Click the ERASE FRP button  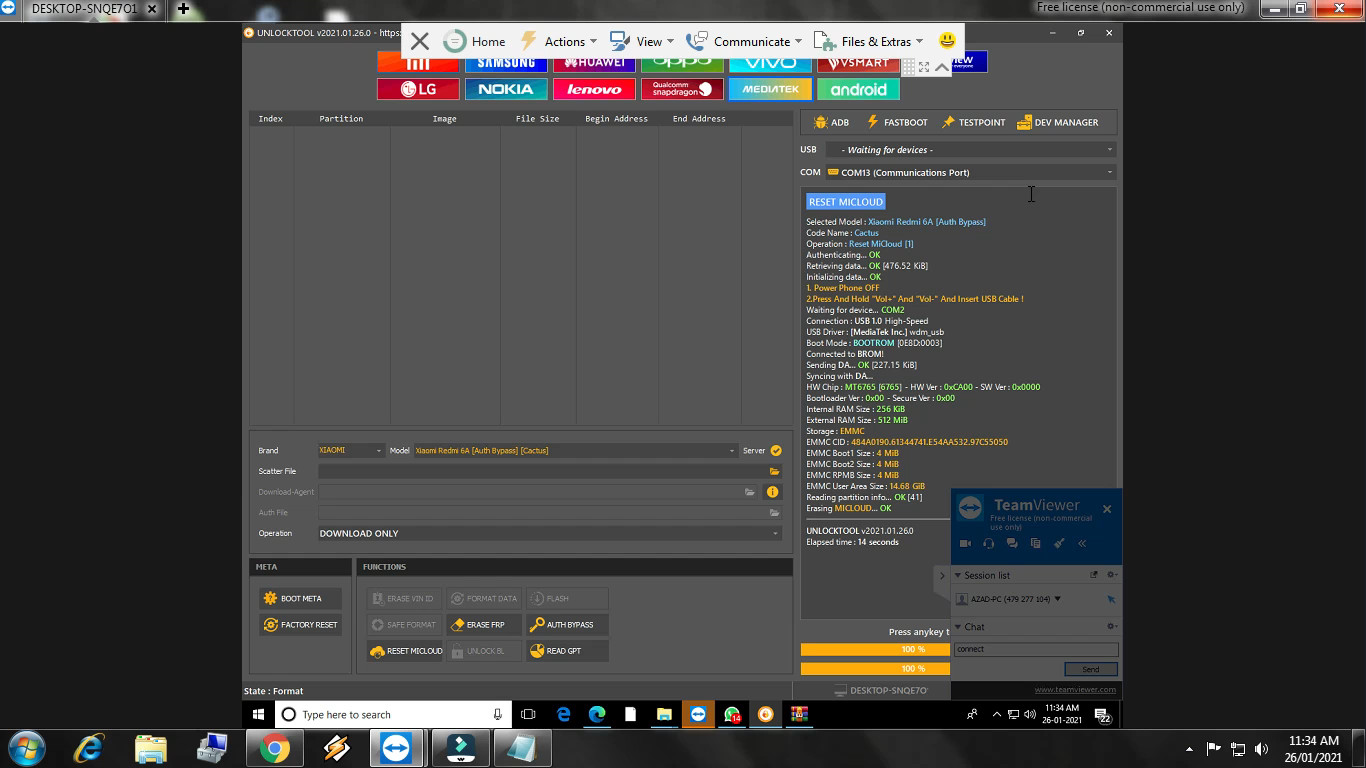pyautogui.click(x=484, y=624)
